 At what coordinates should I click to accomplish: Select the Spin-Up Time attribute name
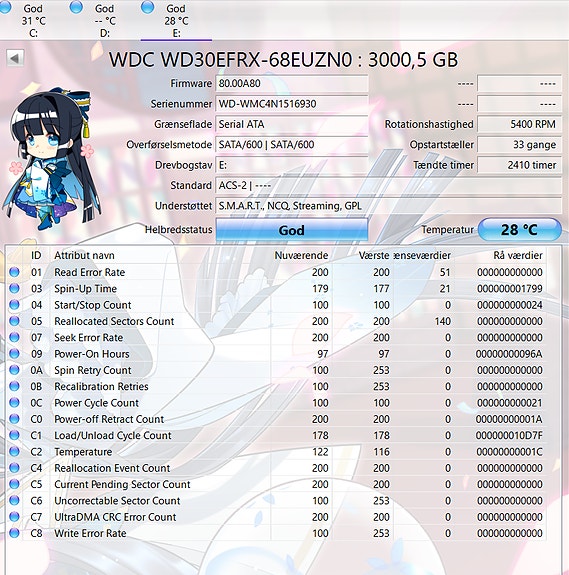coord(85,289)
